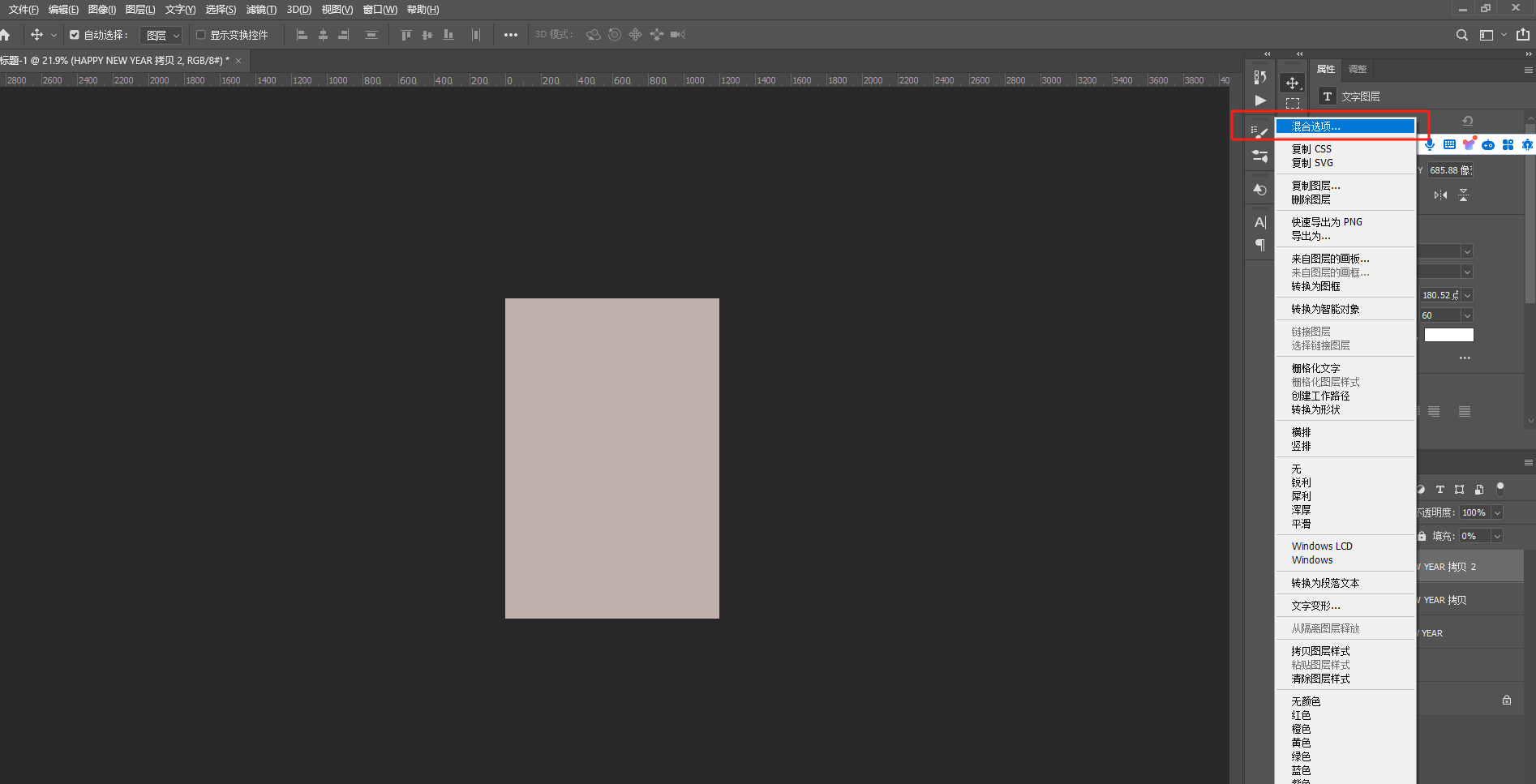The height and width of the screenshot is (784, 1536).
Task: Open the Paragraph panel icon
Action: click(1259, 245)
